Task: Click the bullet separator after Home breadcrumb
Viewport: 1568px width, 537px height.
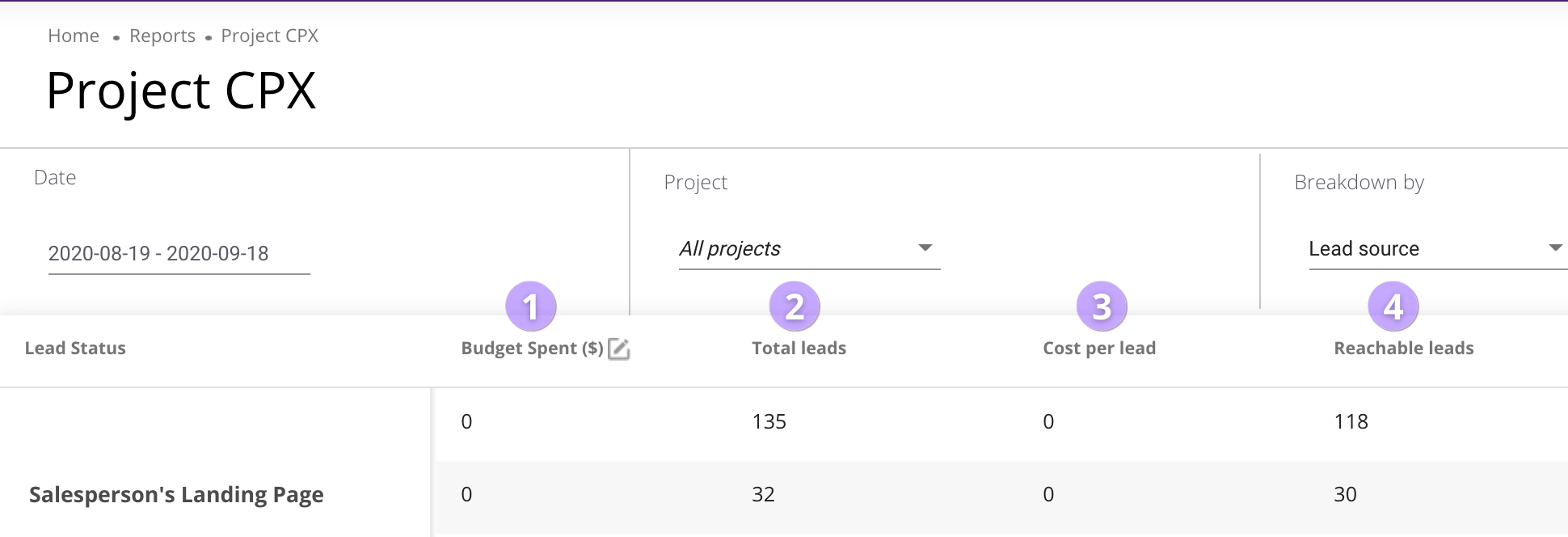Action: point(117,37)
